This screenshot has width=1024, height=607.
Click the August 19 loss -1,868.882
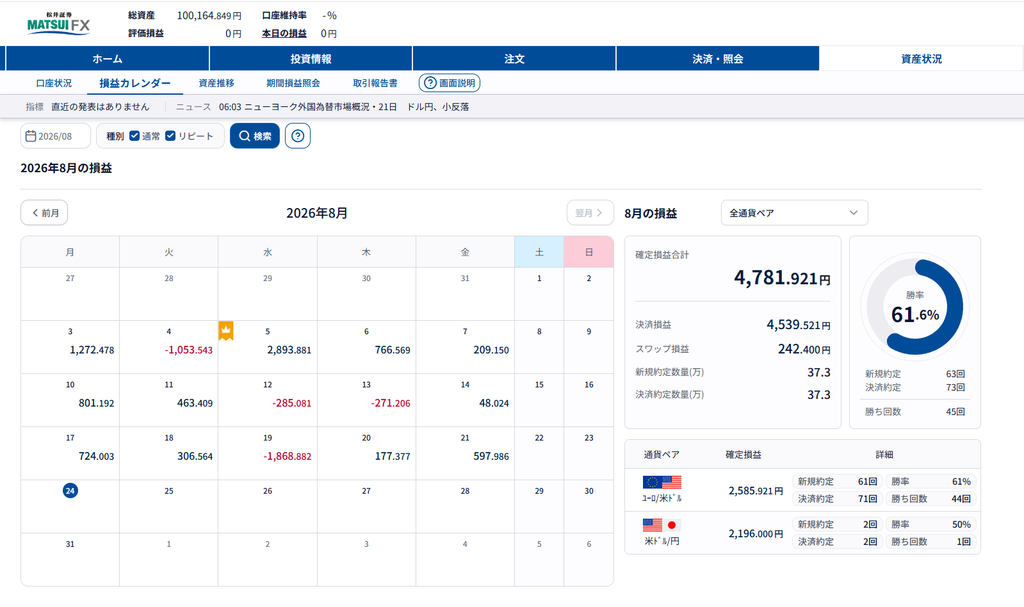[x=287, y=456]
